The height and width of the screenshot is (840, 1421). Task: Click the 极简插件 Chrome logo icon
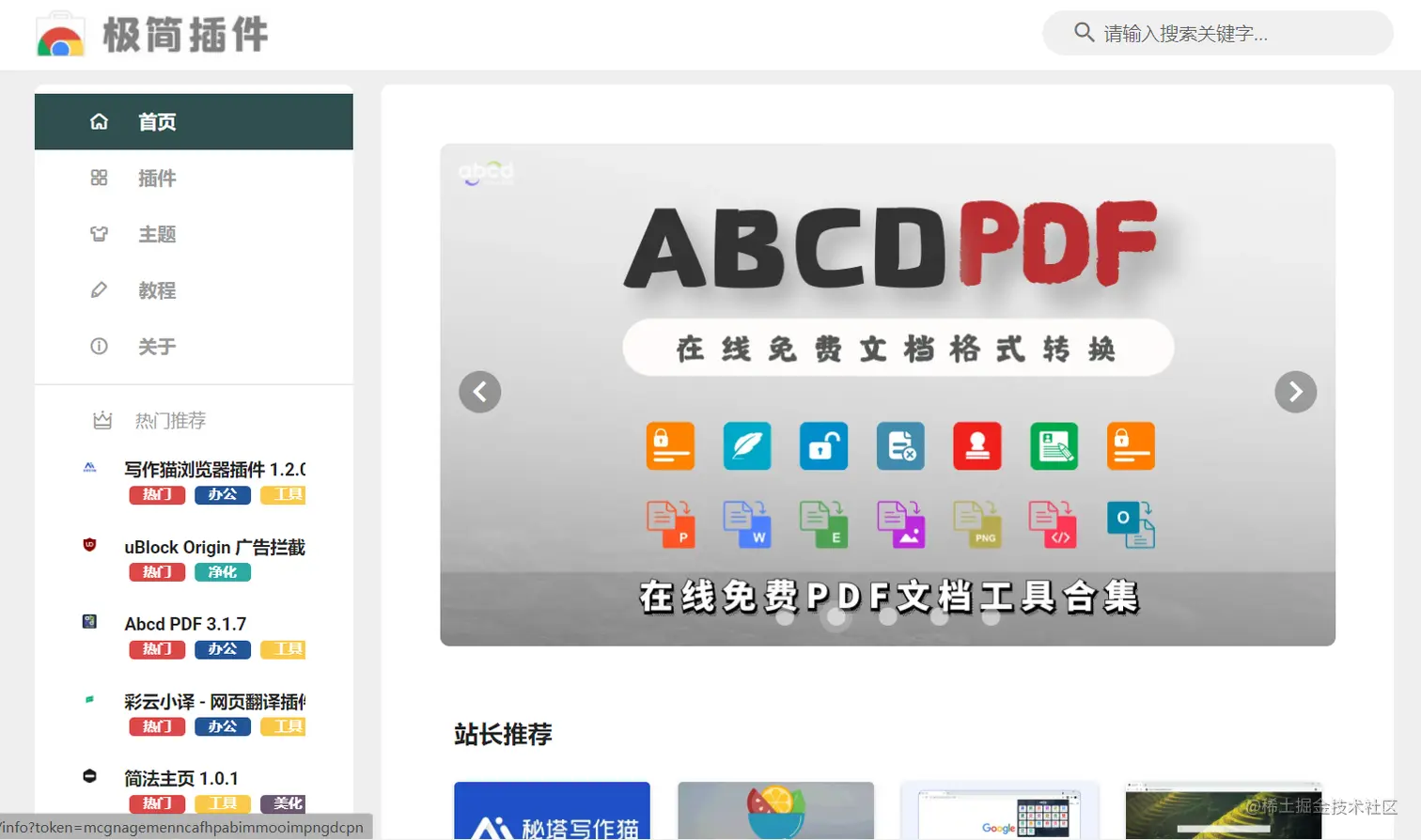pyautogui.click(x=60, y=34)
